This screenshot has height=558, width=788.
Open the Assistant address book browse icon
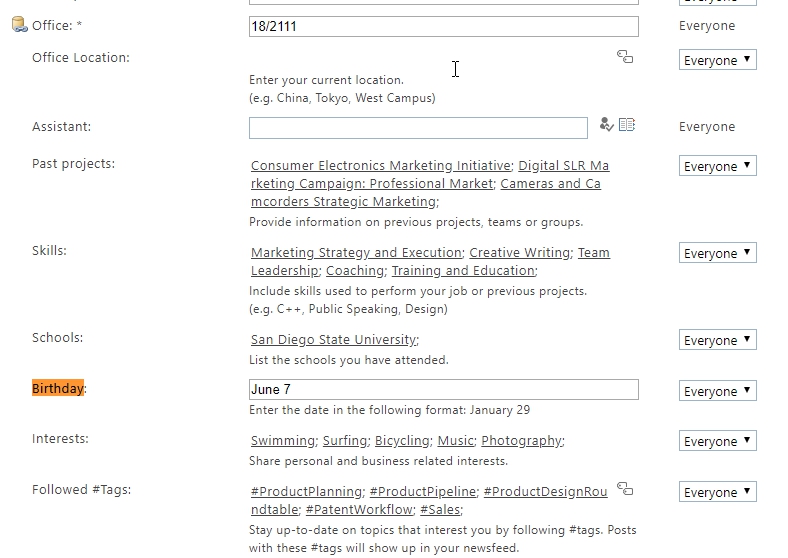pyautogui.click(x=627, y=125)
